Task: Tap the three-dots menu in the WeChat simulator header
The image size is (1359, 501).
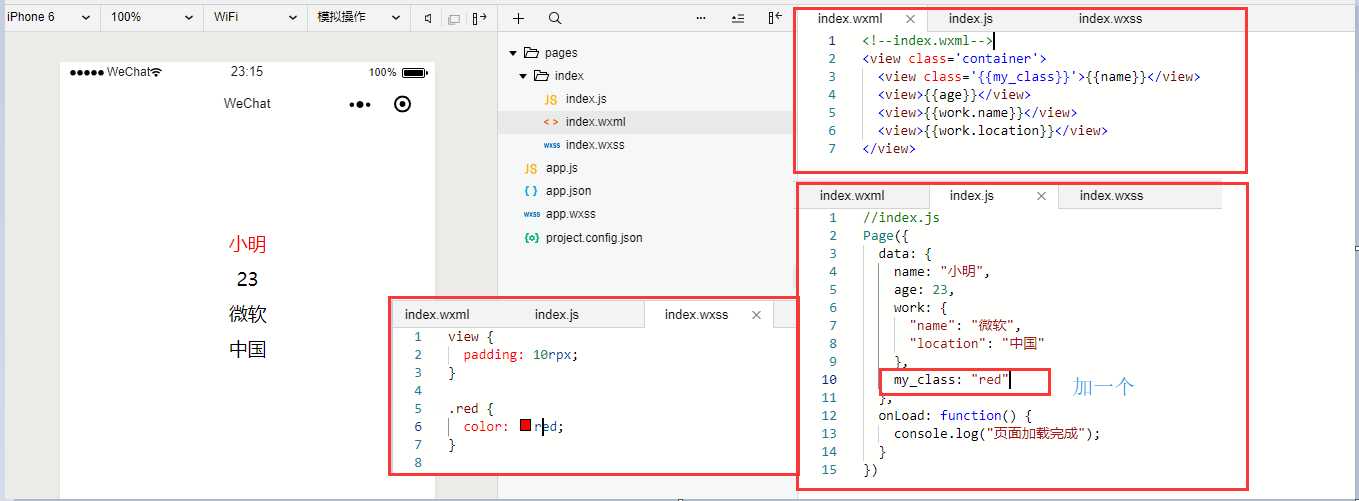Action: coord(360,104)
